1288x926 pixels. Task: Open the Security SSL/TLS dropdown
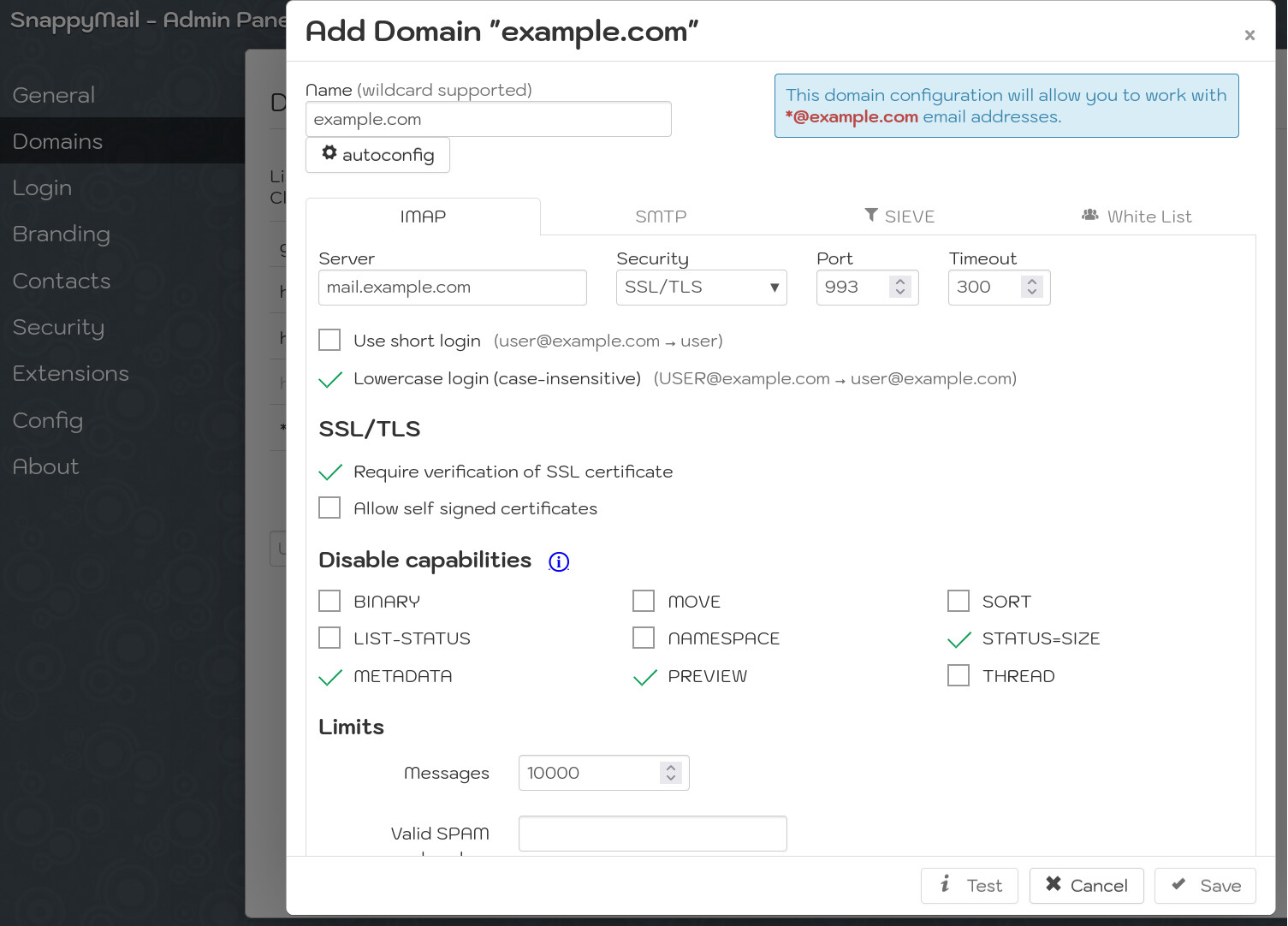coord(702,288)
